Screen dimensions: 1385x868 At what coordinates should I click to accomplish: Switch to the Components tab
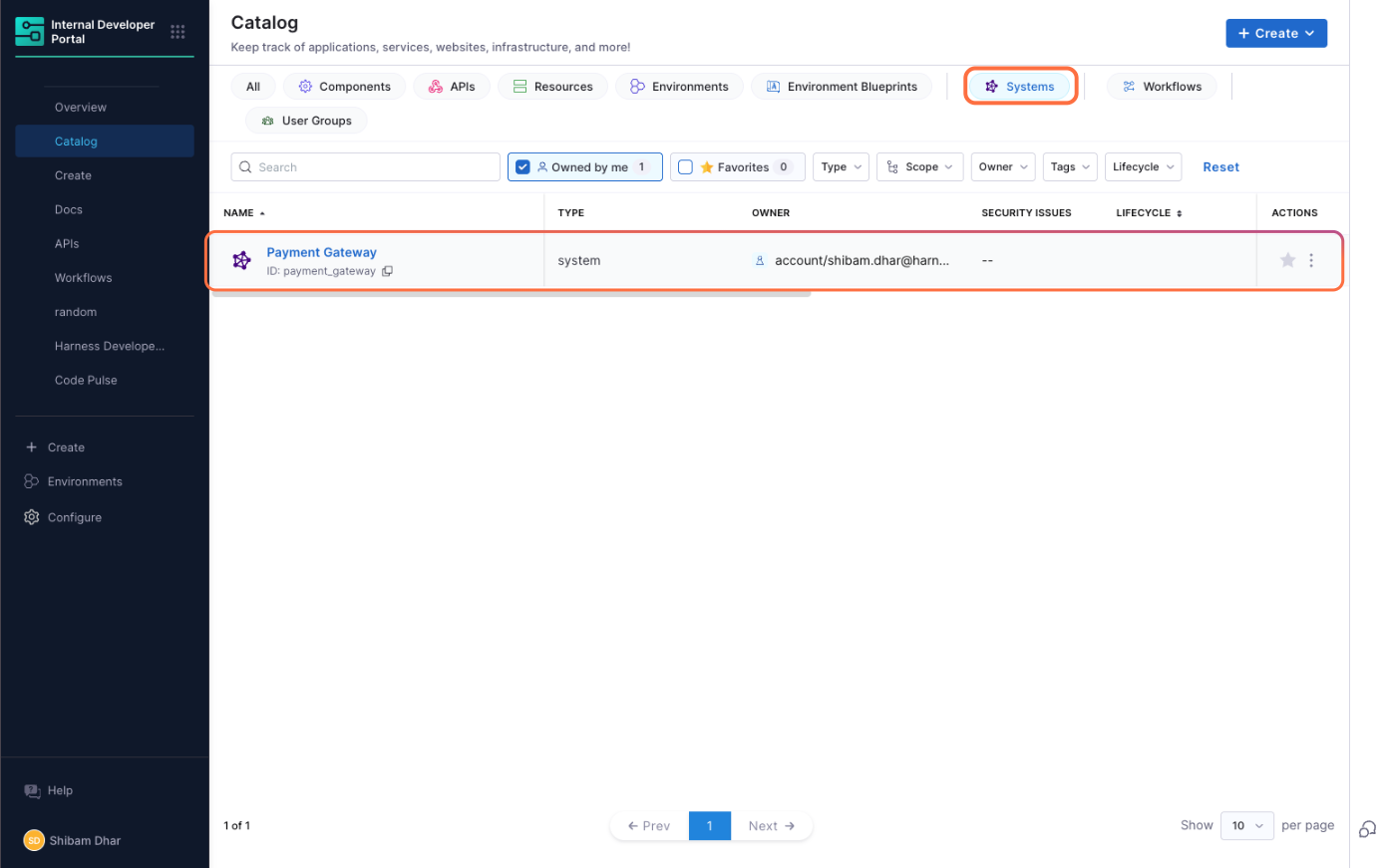pos(344,87)
